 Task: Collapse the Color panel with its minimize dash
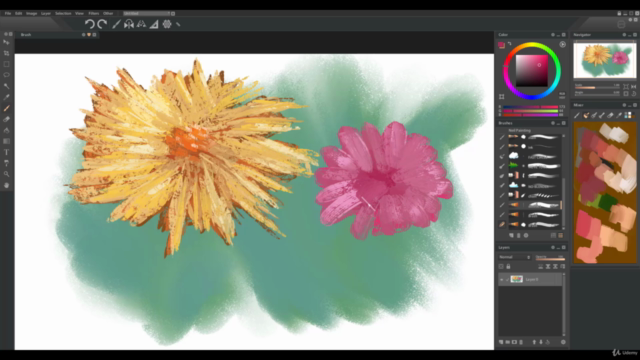(558, 35)
